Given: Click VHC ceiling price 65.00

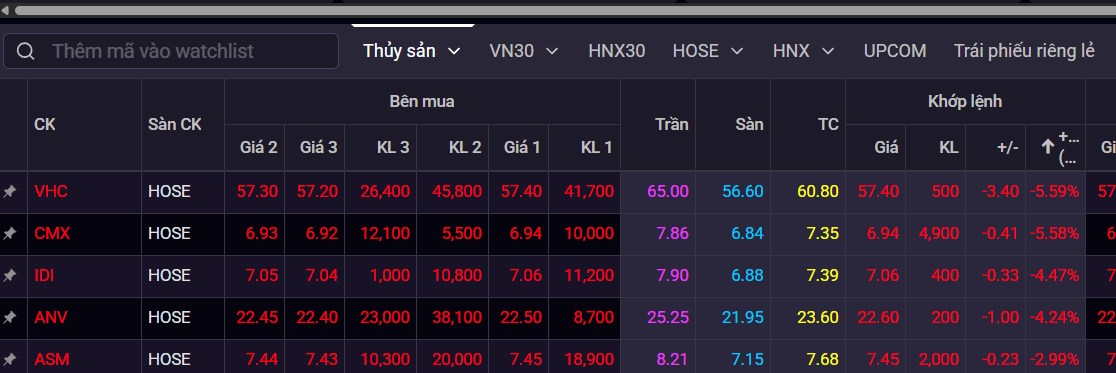Looking at the screenshot, I should pos(668,191).
